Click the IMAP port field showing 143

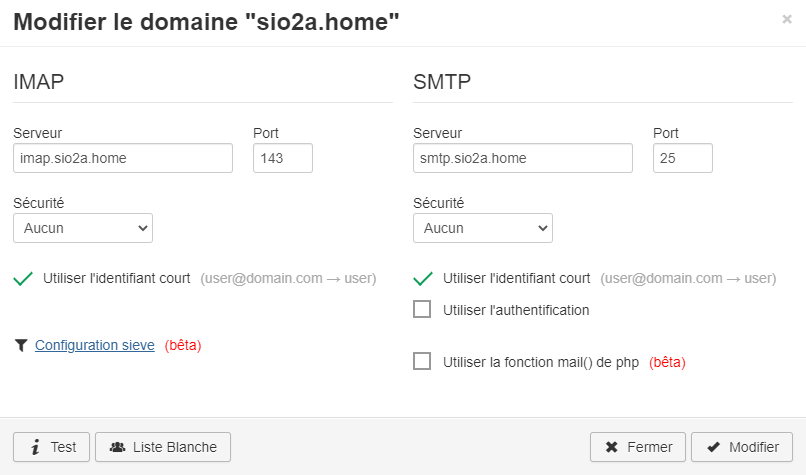click(x=283, y=158)
